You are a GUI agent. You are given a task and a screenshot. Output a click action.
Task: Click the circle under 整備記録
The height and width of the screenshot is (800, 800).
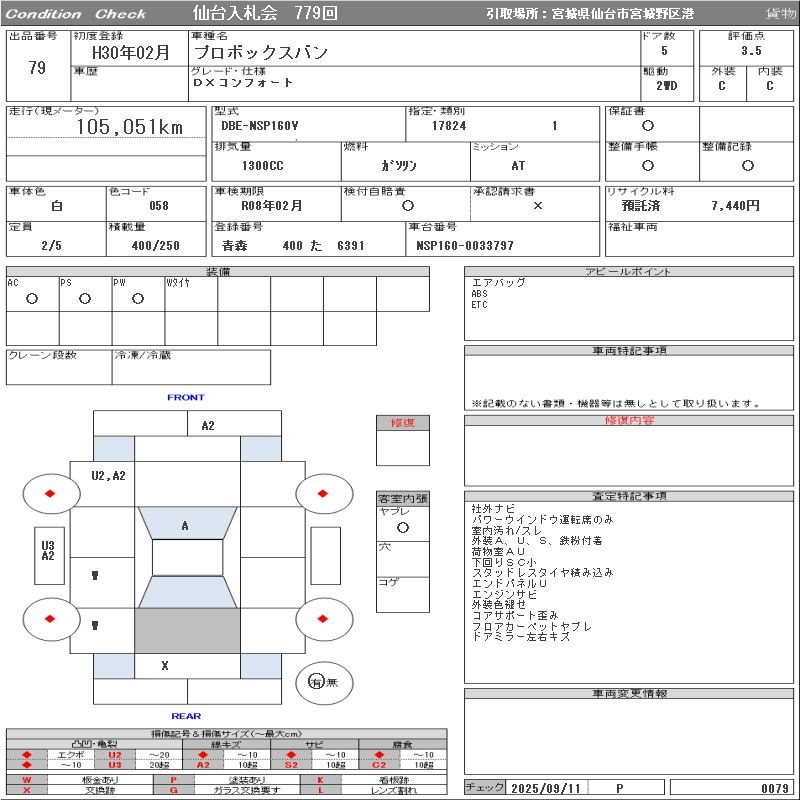pos(747,165)
